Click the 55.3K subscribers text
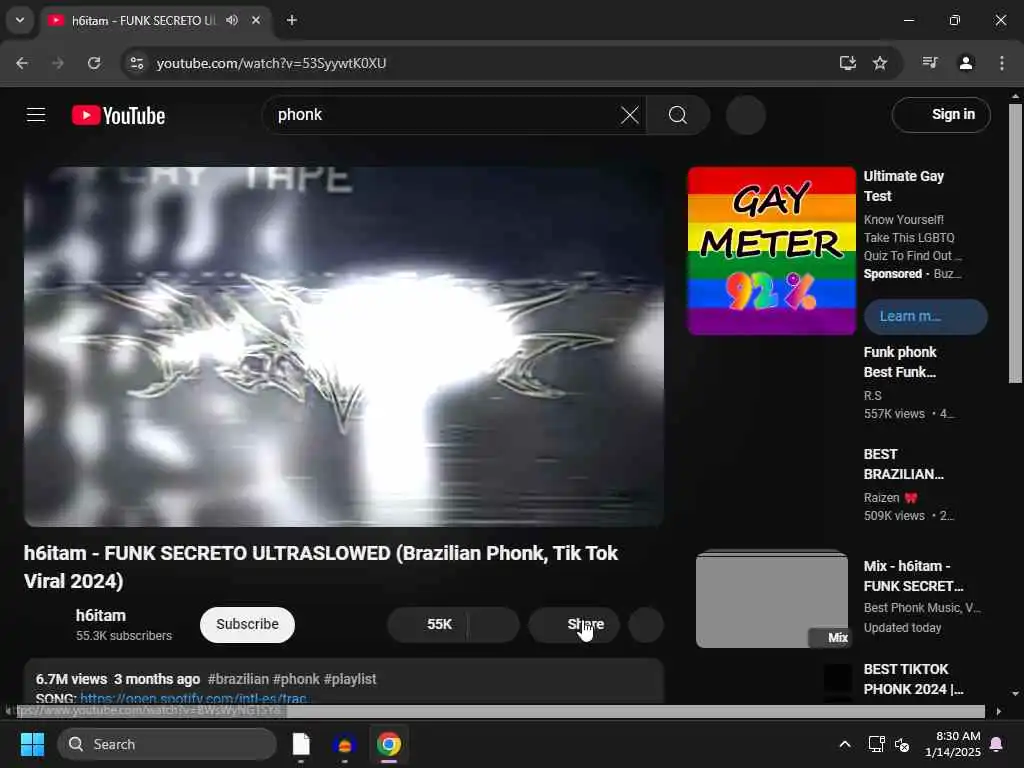Image resolution: width=1024 pixels, height=768 pixels. click(124, 635)
